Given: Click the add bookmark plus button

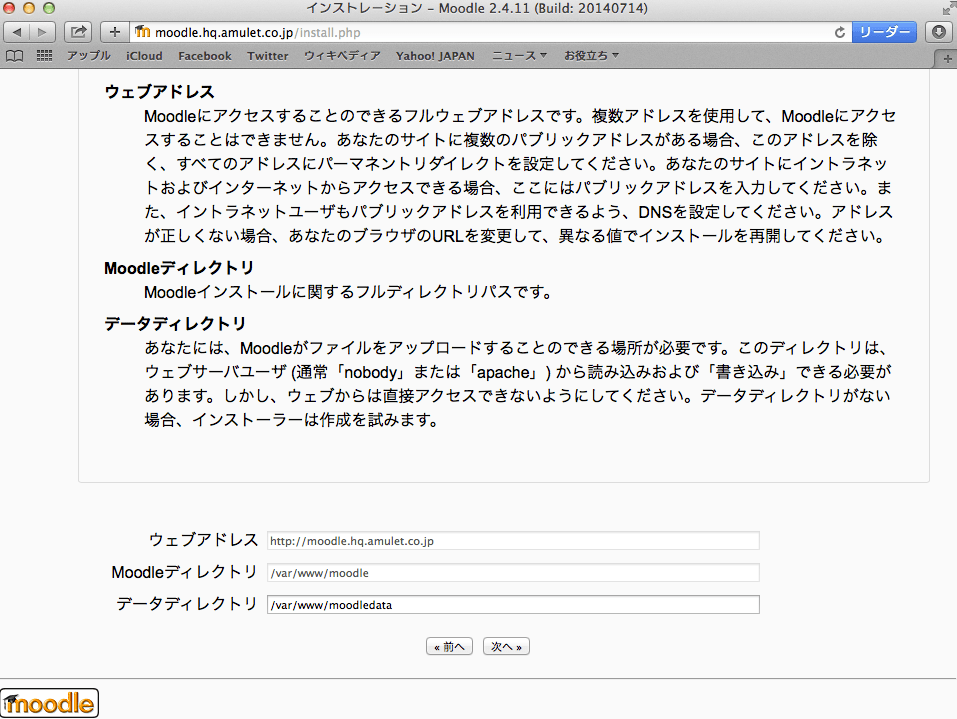Looking at the screenshot, I should (x=114, y=32).
